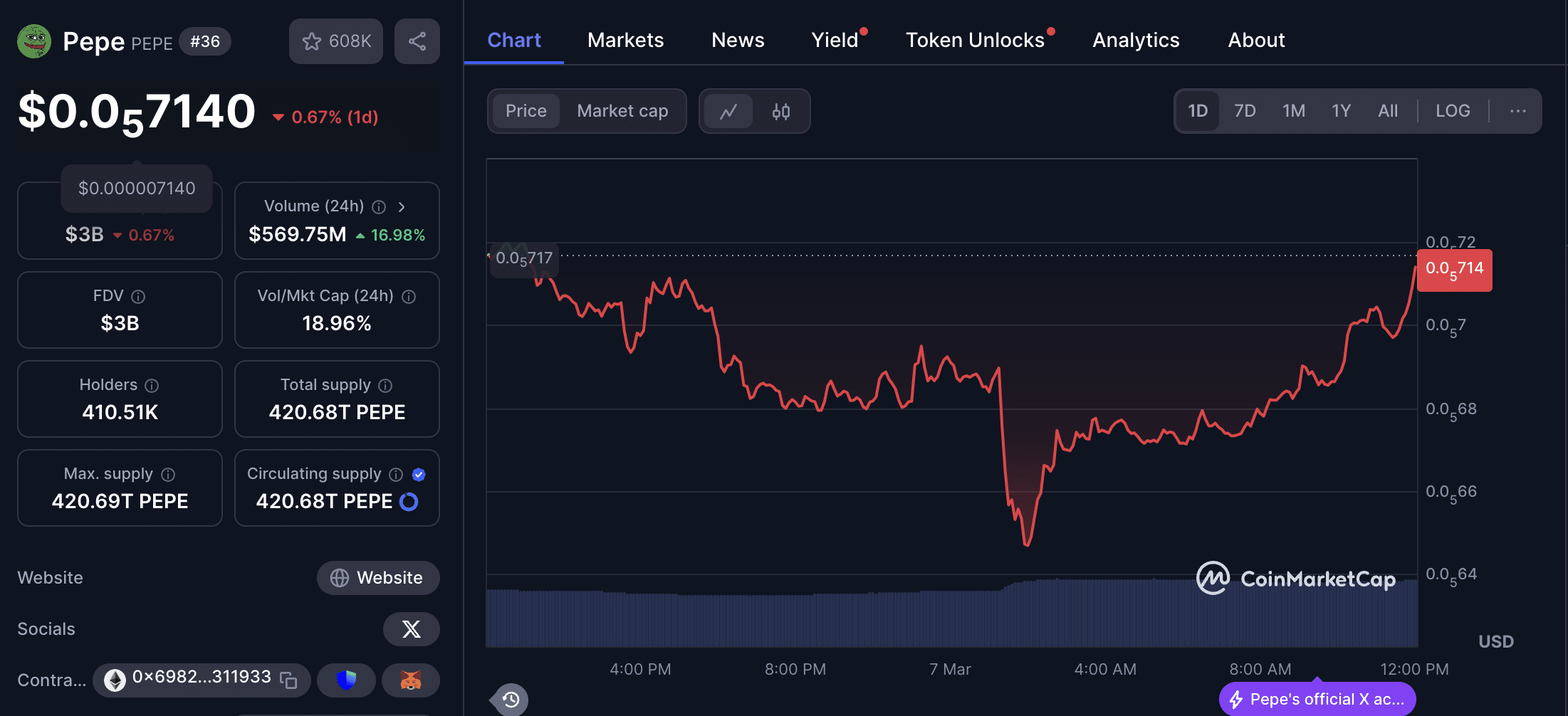The width and height of the screenshot is (1568, 716).
Task: Select the 1Y time range
Action: click(1342, 111)
